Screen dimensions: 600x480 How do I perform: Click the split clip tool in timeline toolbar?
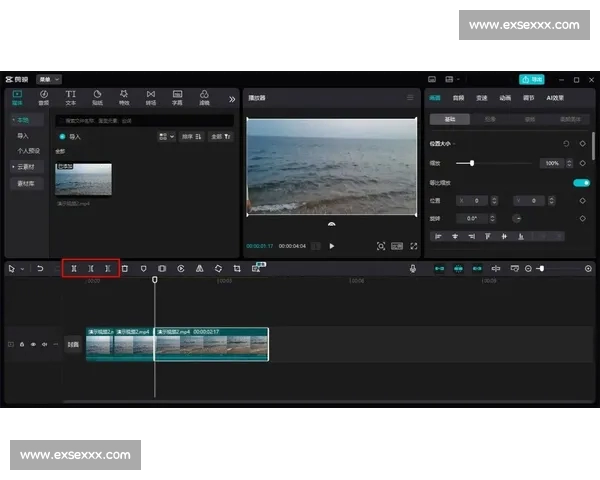(x=73, y=268)
